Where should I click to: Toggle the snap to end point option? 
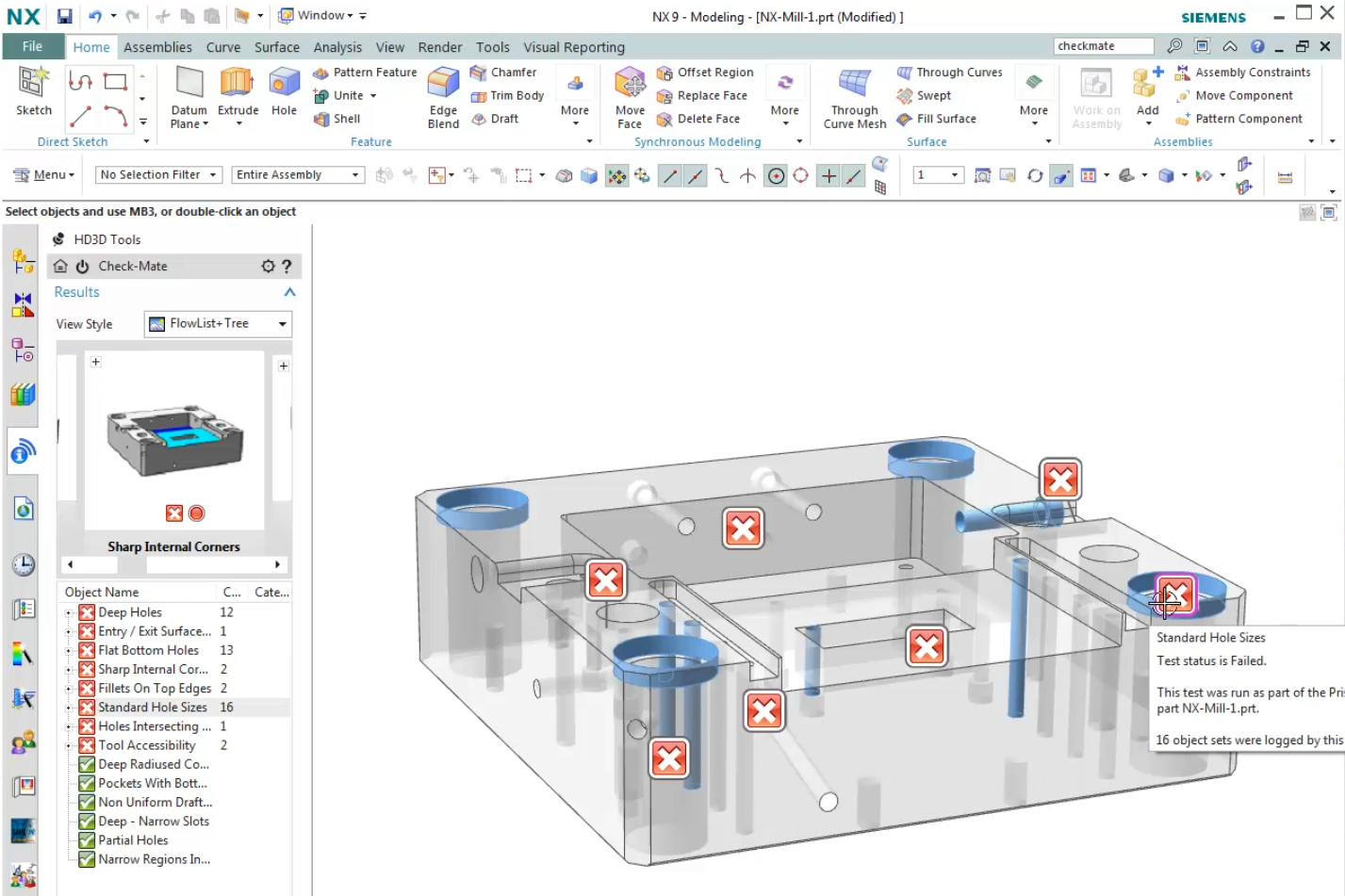pos(669,176)
